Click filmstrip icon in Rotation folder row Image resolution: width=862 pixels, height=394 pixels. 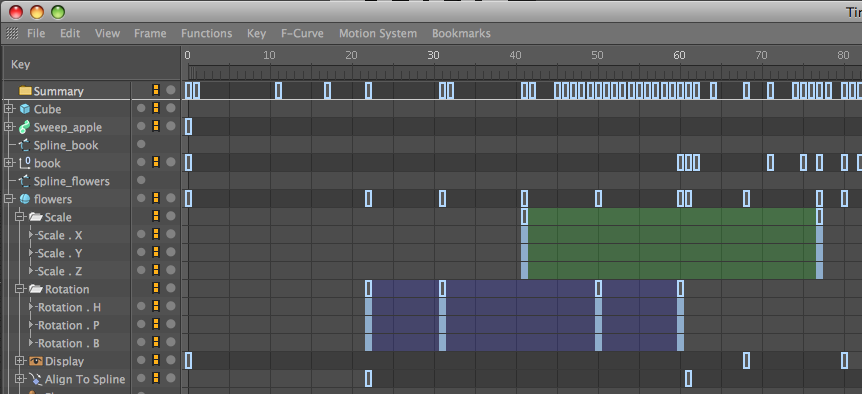(156, 288)
